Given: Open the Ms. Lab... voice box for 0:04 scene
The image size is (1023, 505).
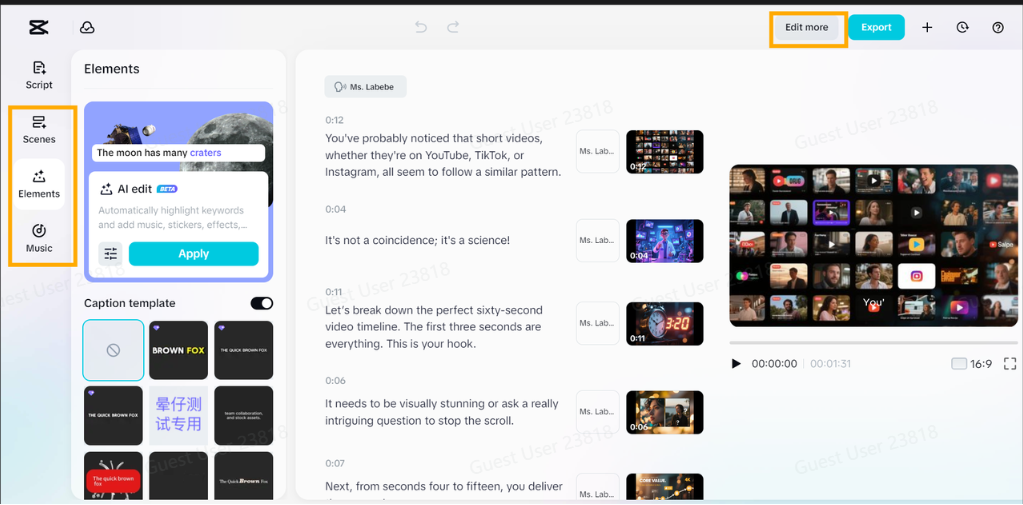Looking at the screenshot, I should click(x=597, y=241).
